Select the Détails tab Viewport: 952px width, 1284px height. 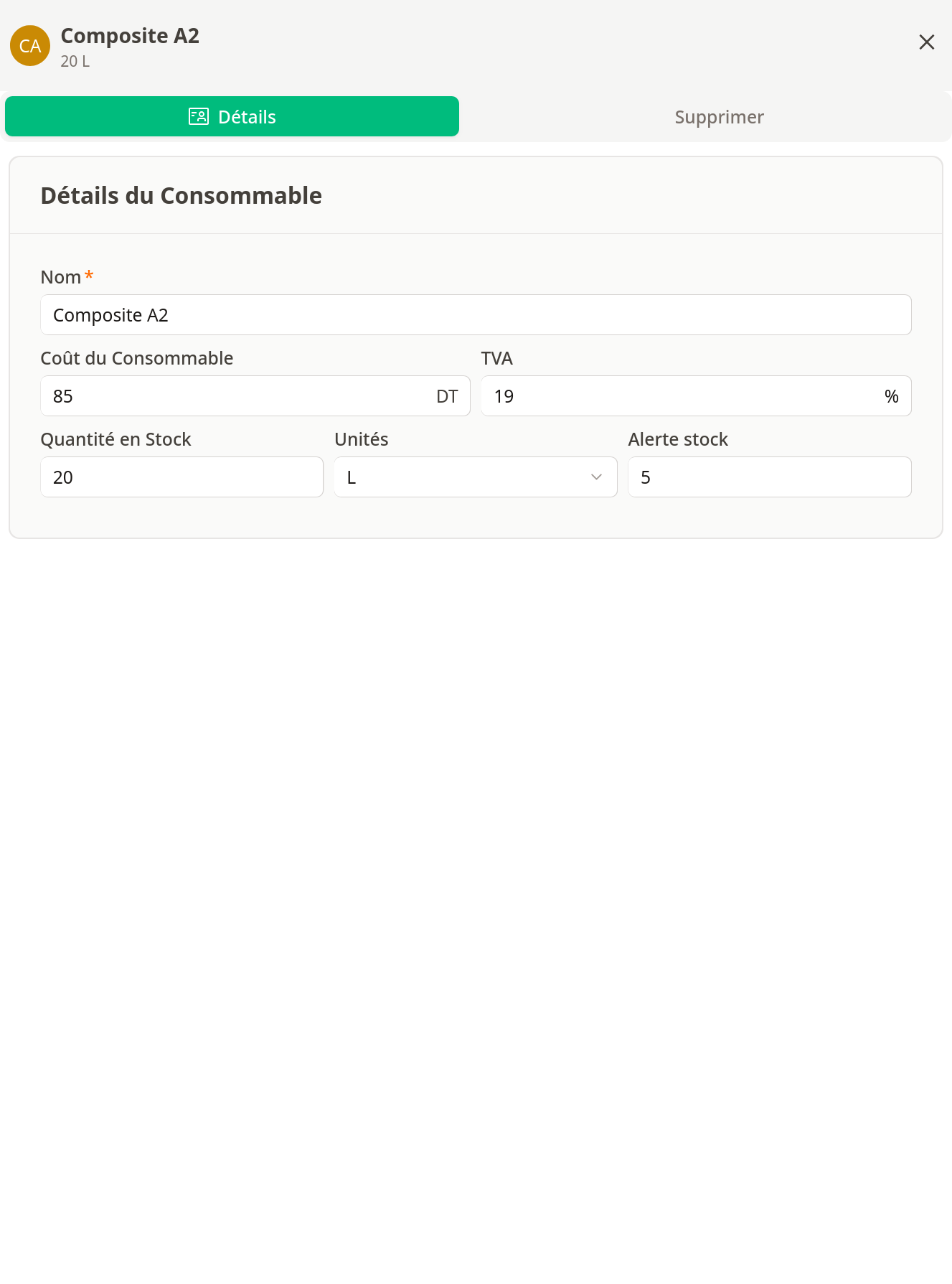click(x=246, y=116)
